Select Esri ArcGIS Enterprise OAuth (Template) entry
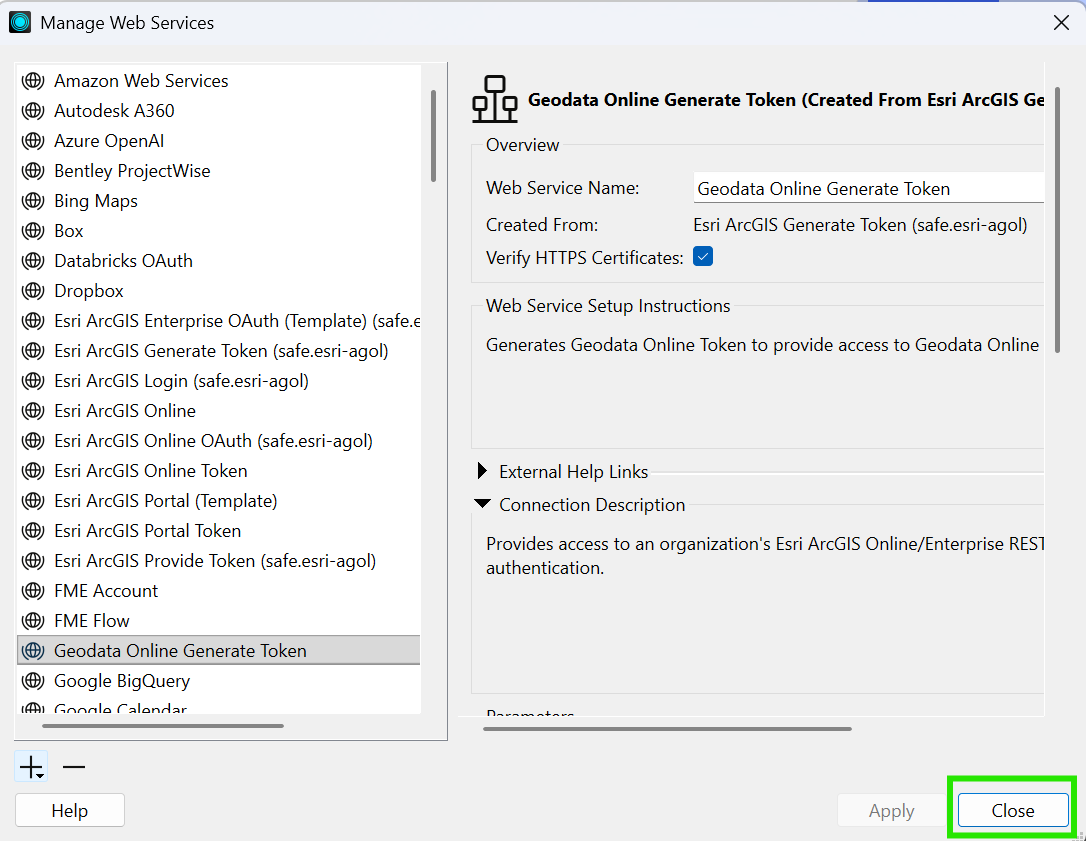The height and width of the screenshot is (841, 1086). tap(218, 321)
